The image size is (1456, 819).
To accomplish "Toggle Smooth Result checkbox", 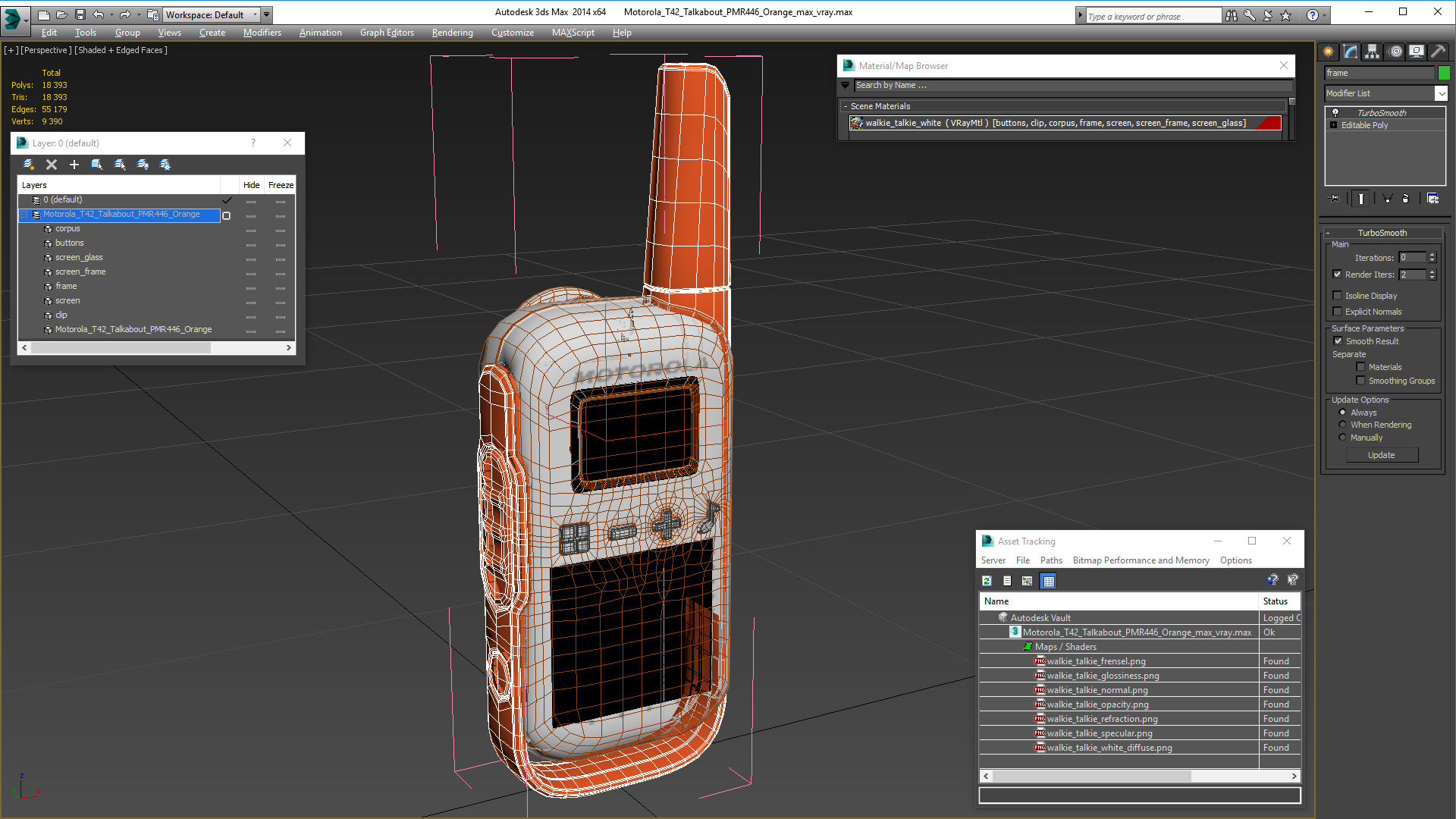I will point(1338,341).
